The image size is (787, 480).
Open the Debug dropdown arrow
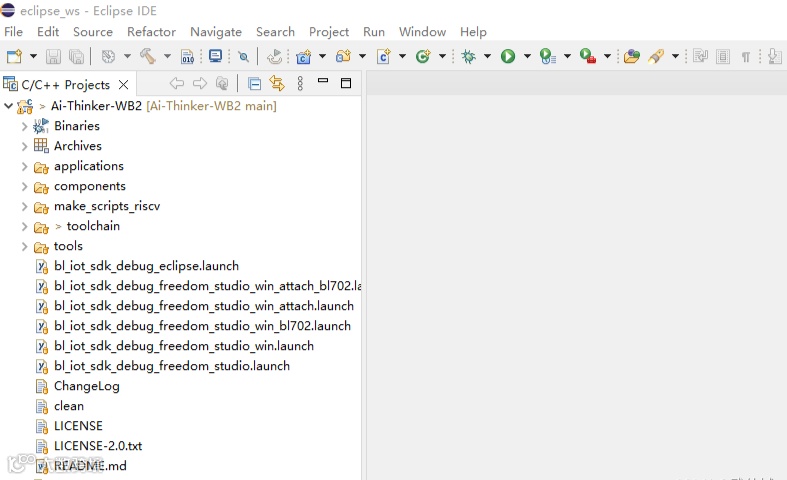point(487,56)
